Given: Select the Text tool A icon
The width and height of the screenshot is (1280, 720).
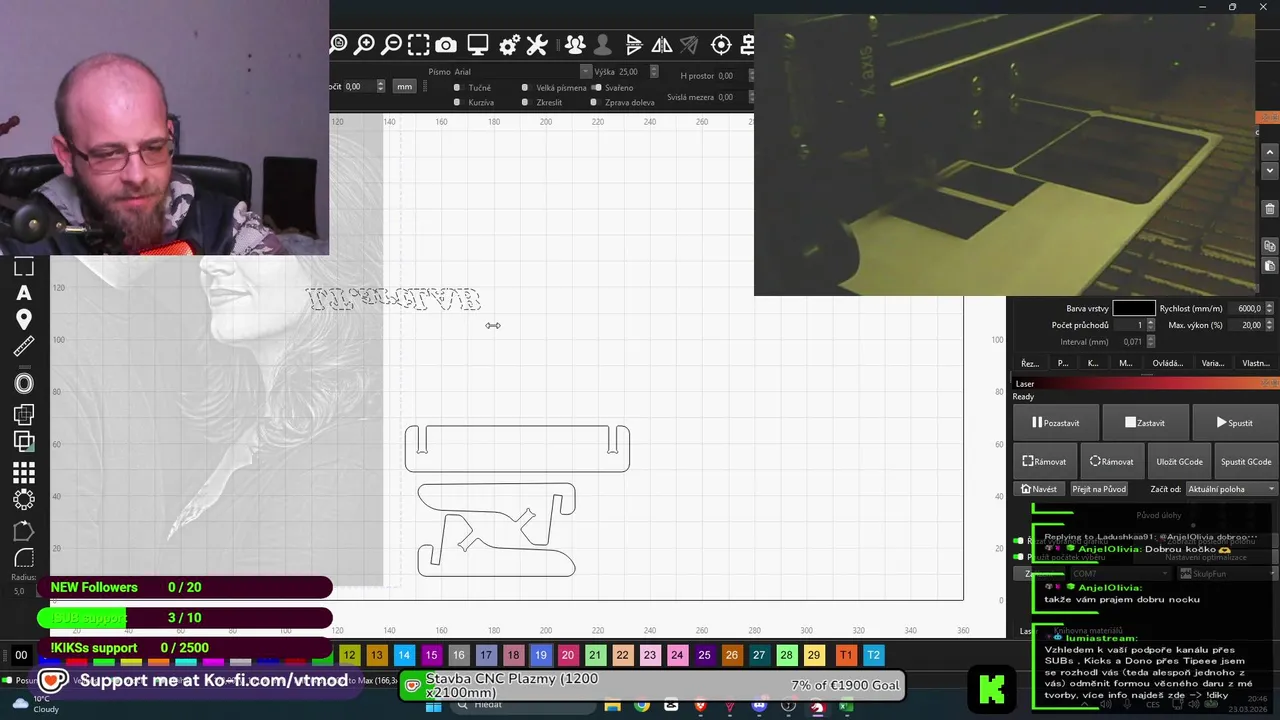Looking at the screenshot, I should click(x=24, y=293).
